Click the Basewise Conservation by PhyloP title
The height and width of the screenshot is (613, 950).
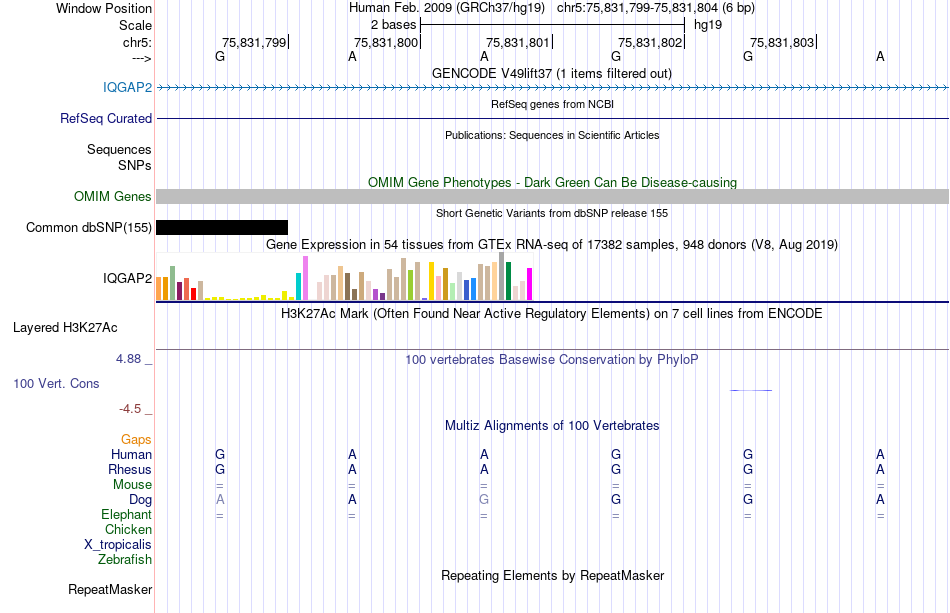click(552, 360)
